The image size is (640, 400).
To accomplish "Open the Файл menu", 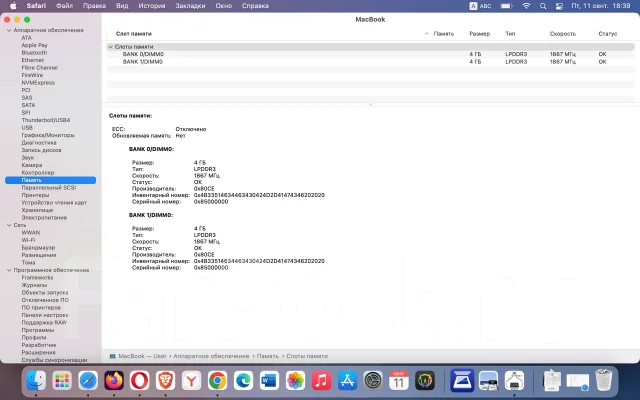I will [64, 6].
